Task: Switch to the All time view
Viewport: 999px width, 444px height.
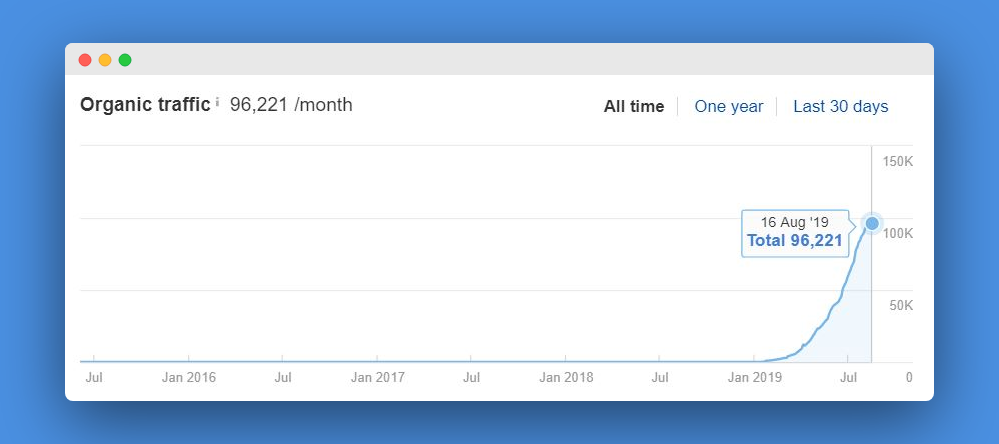Action: point(634,106)
